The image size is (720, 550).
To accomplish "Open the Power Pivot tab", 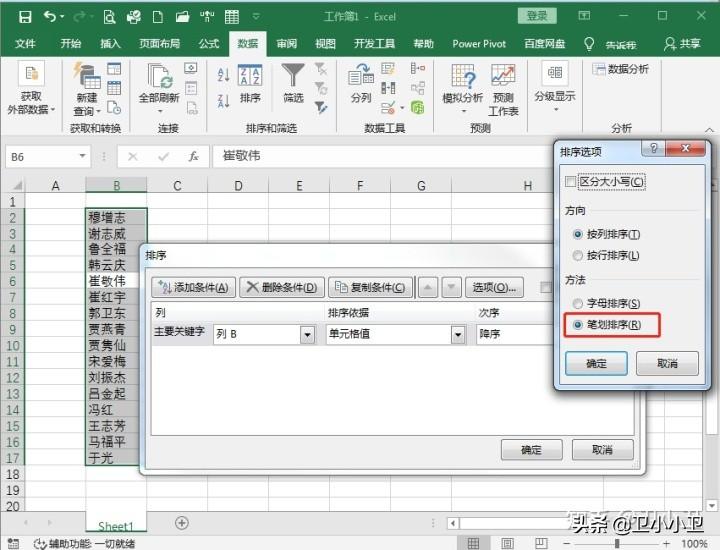I will pyautogui.click(x=479, y=44).
